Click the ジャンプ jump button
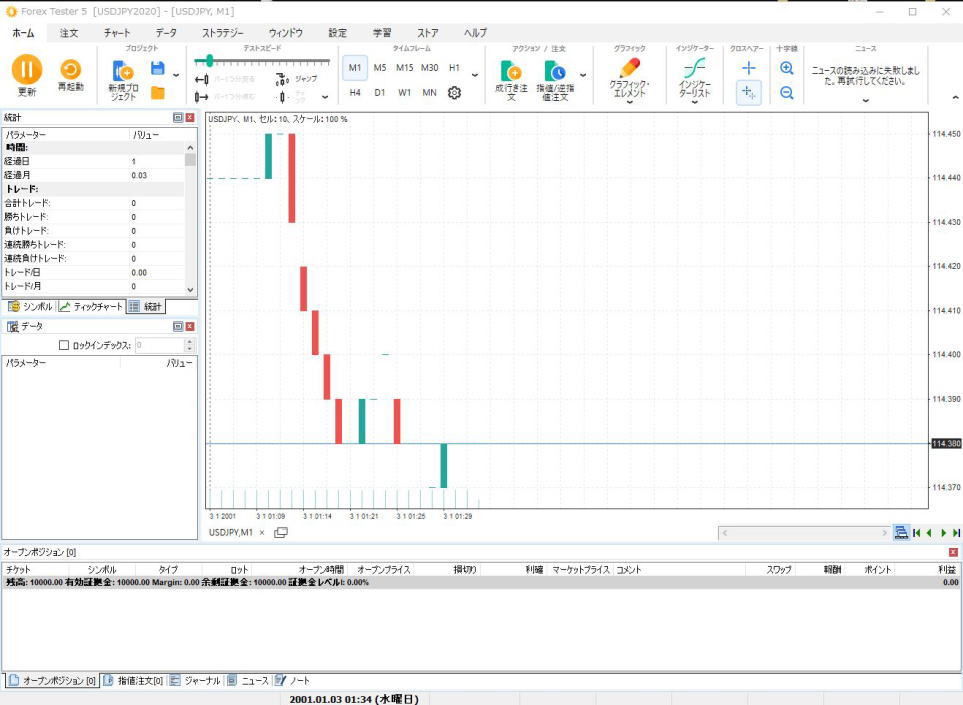Screen dimensions: 963x705 pos(298,78)
